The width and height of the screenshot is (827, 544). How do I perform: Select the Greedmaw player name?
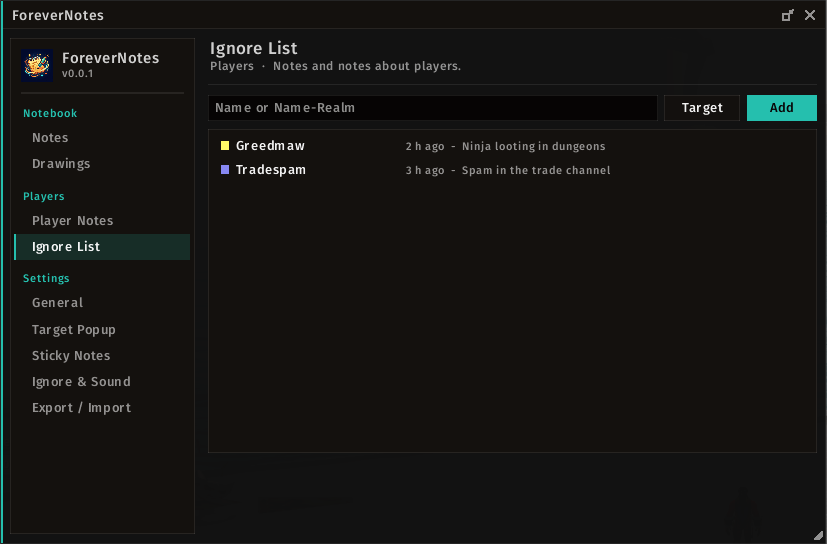[271, 146]
